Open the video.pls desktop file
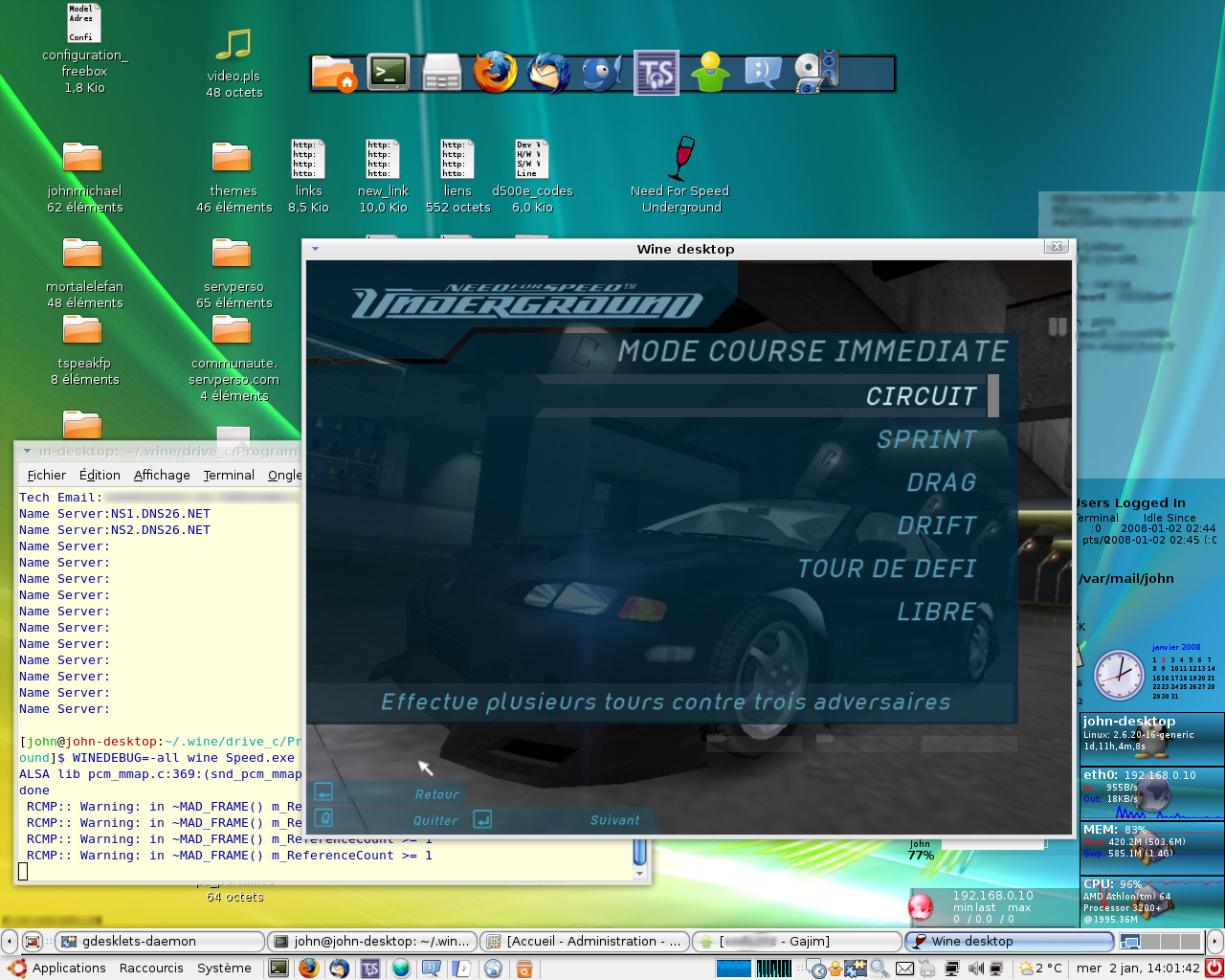This screenshot has width=1225, height=980. (x=234, y=61)
